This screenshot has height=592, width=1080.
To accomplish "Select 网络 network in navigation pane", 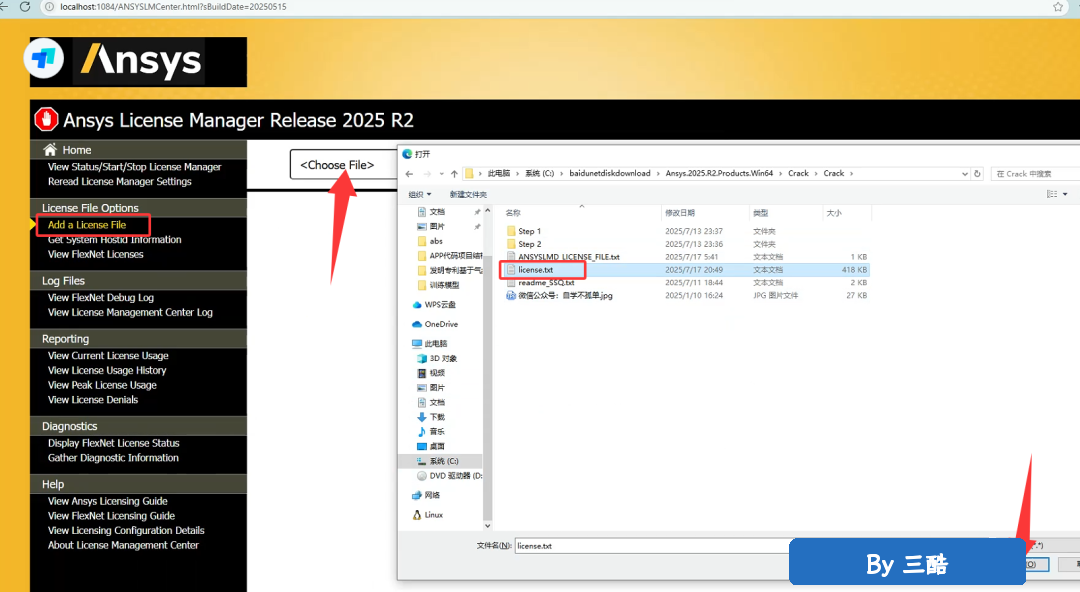I will point(426,495).
